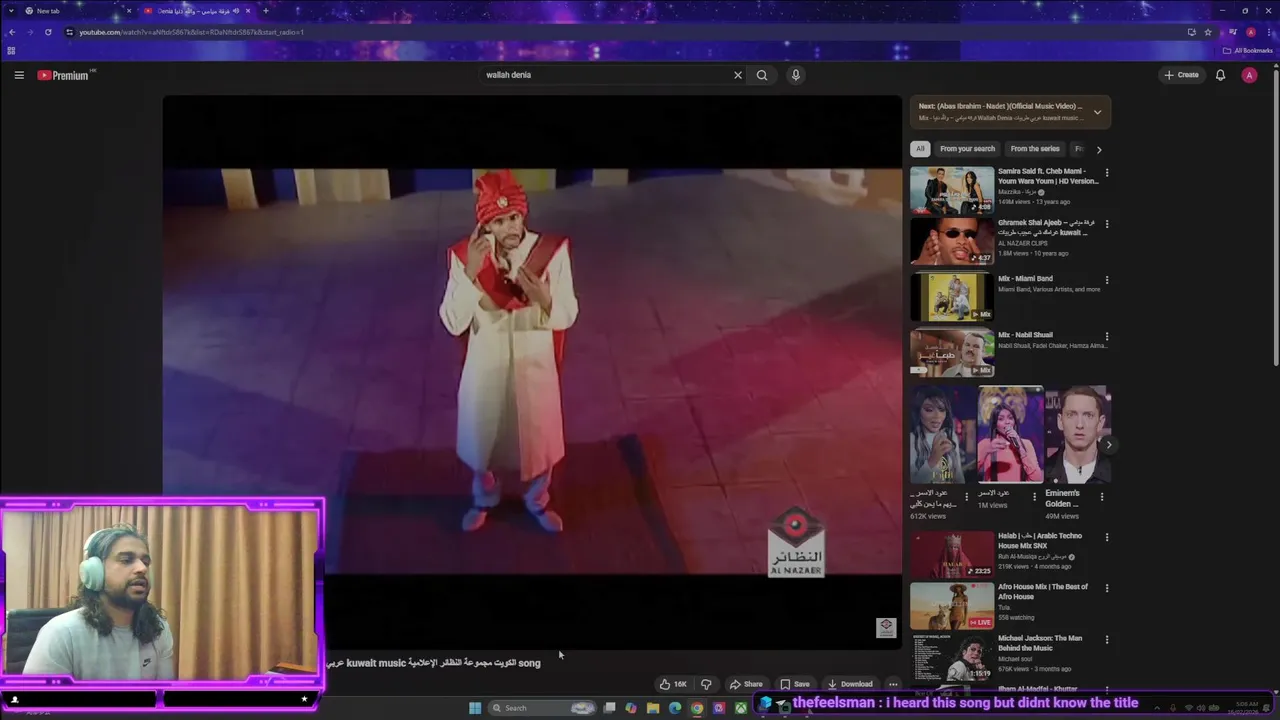Open Copilot icon on the taskbar
Image resolution: width=1280 pixels, height=720 pixels.
631,708
